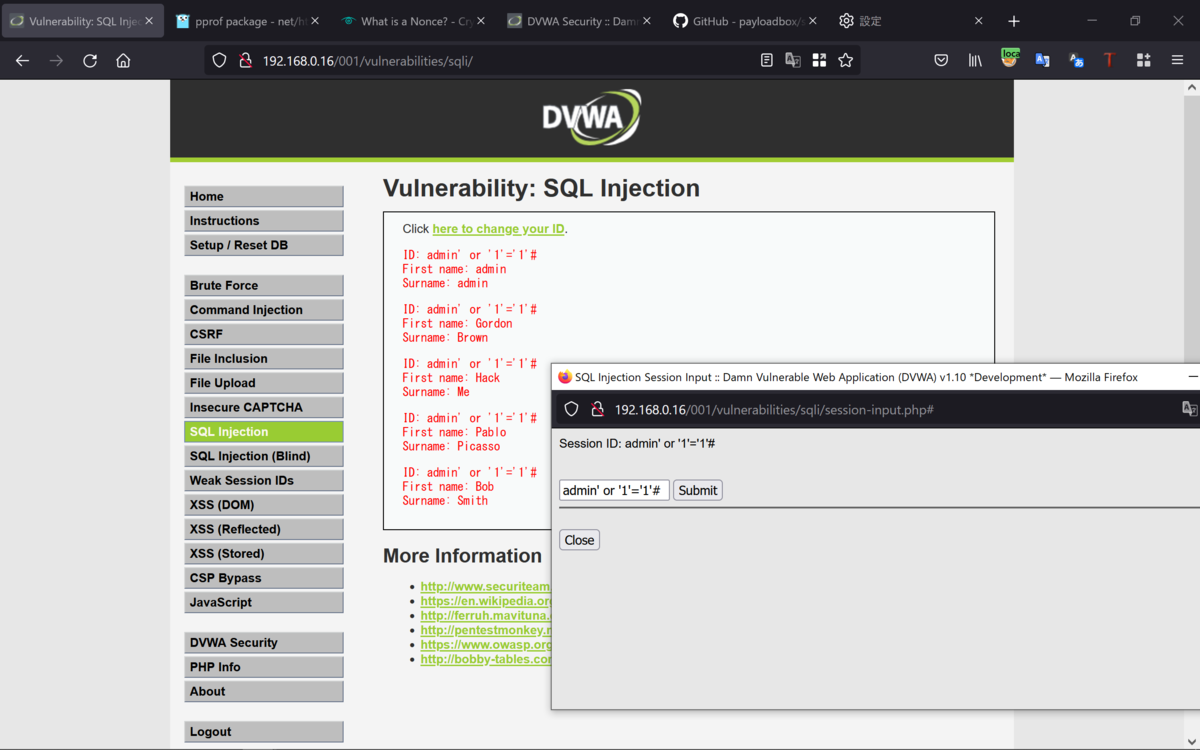The image size is (1200, 750).
Task: Click the insecure connection lock icon in main address bar
Action: (x=245, y=60)
